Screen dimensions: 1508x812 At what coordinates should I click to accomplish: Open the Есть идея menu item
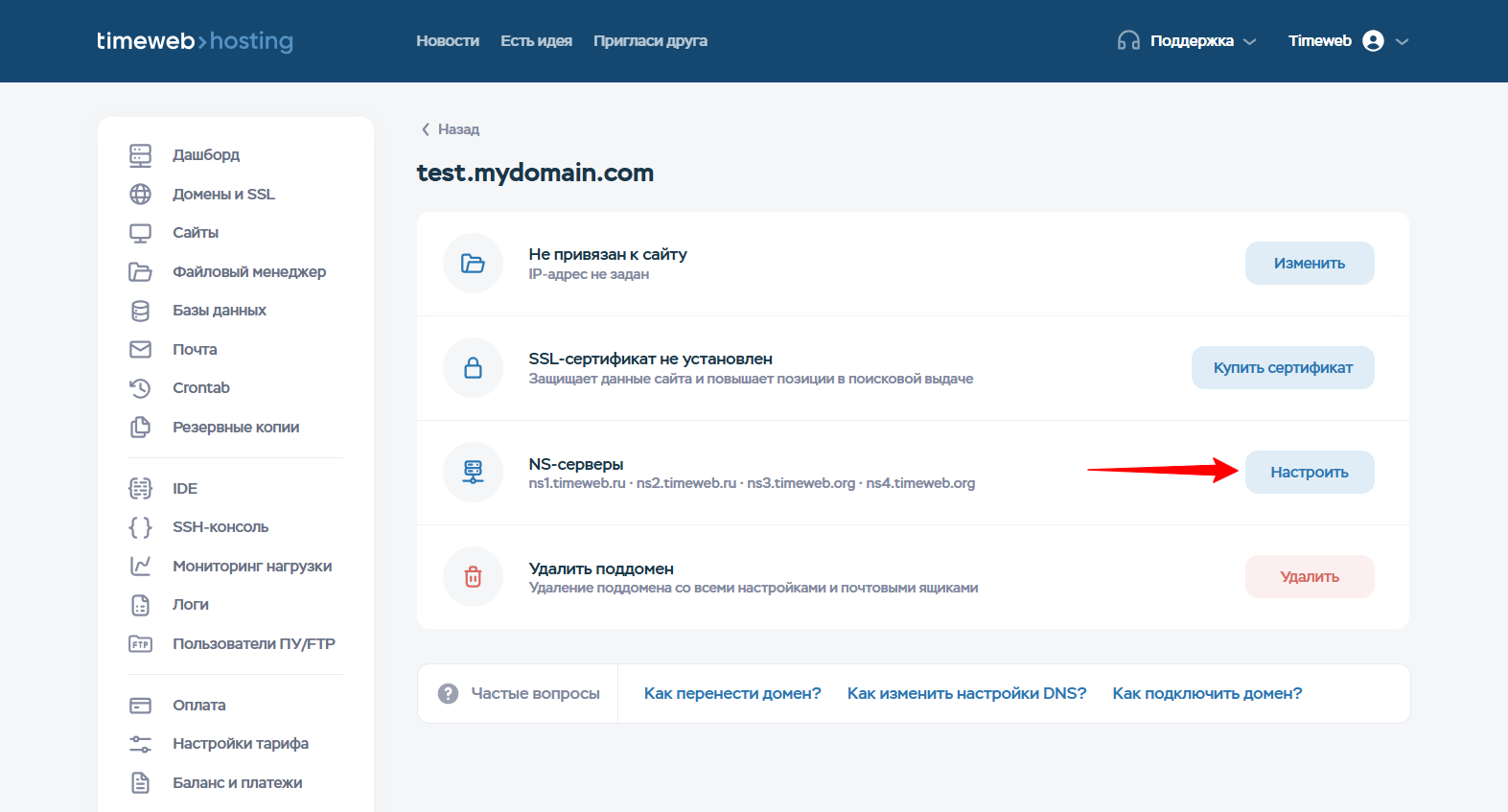tap(536, 41)
